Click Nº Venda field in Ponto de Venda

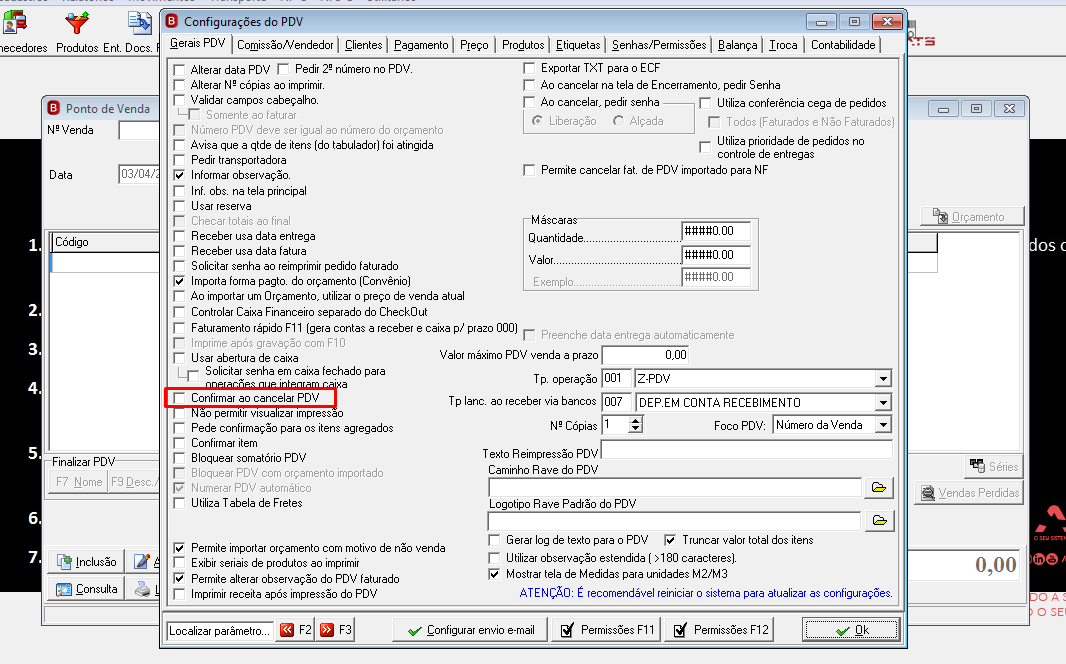(139, 130)
